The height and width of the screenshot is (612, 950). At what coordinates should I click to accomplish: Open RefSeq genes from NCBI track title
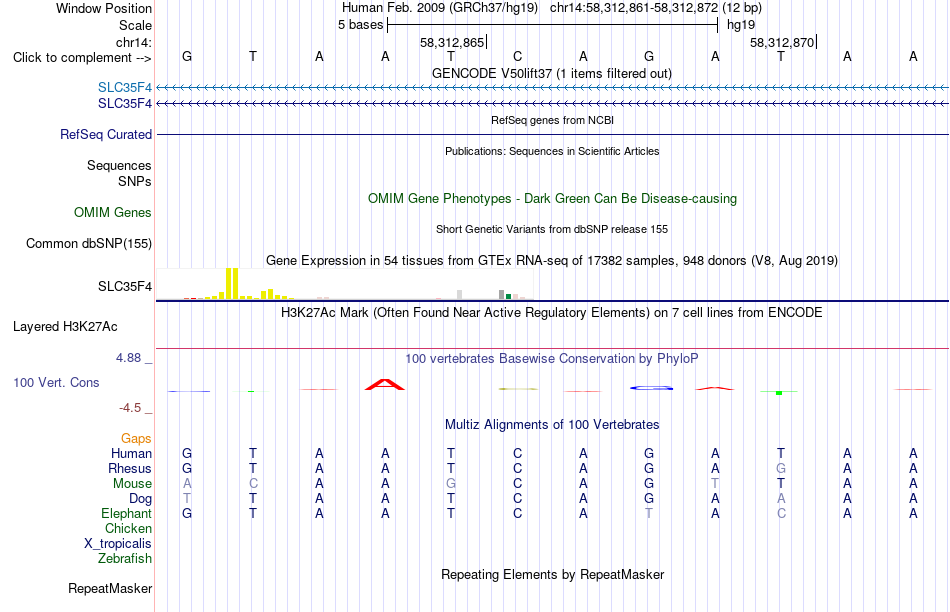pos(552,120)
